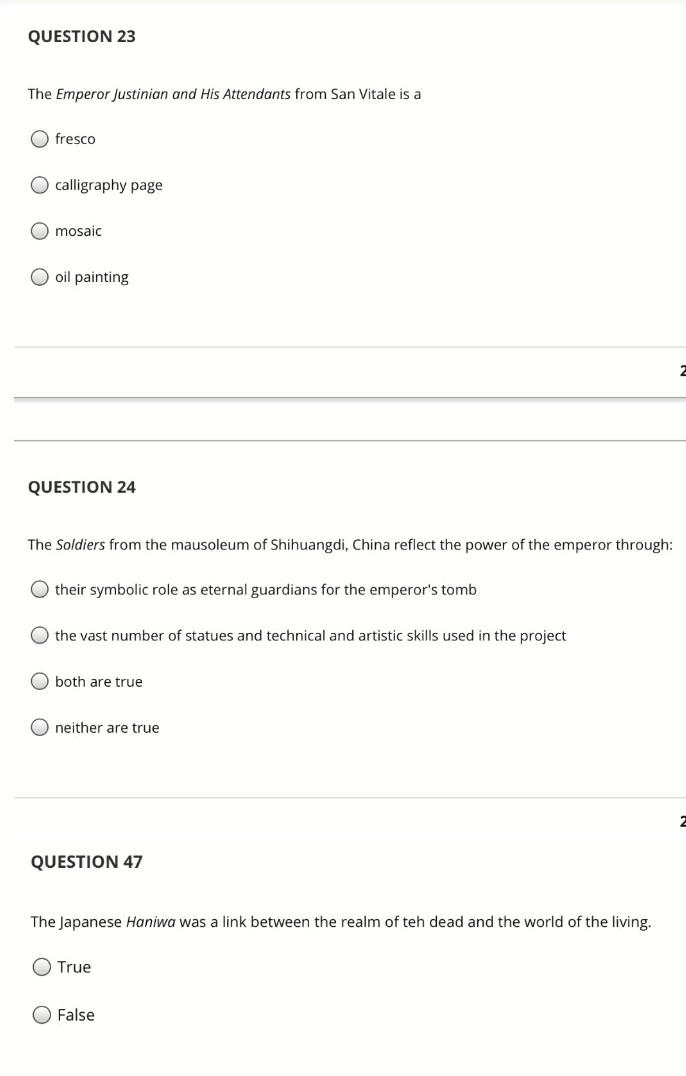Viewport: 686px width, 1076px height.
Task: Select the "fresco" answer option
Action: pos(40,139)
